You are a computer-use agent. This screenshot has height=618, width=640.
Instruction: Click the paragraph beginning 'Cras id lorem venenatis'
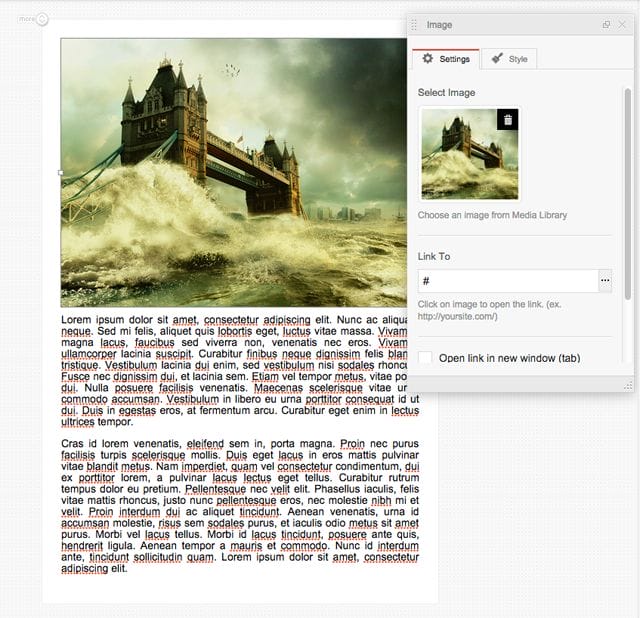point(240,506)
